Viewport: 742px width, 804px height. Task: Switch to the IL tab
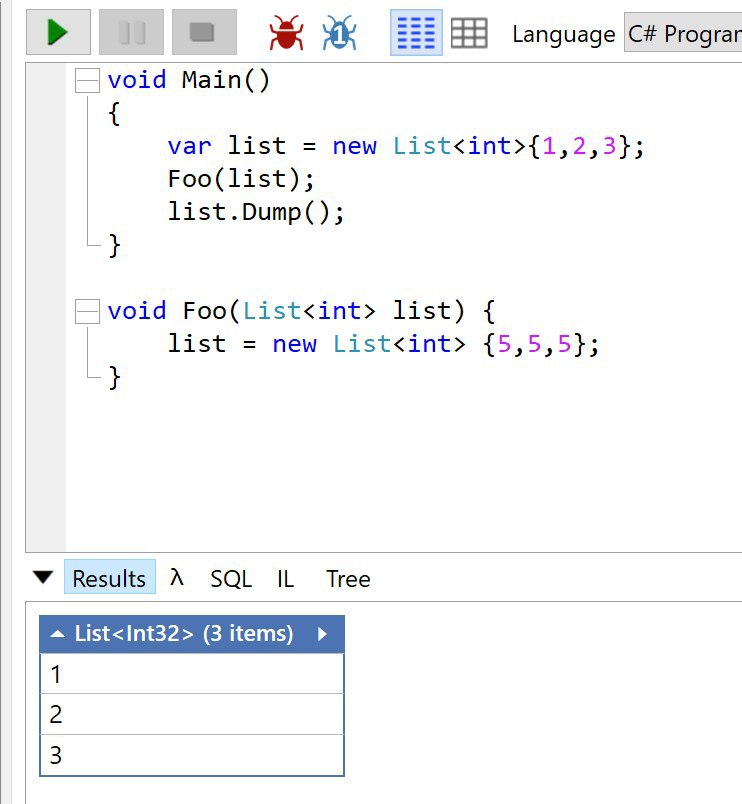point(286,578)
